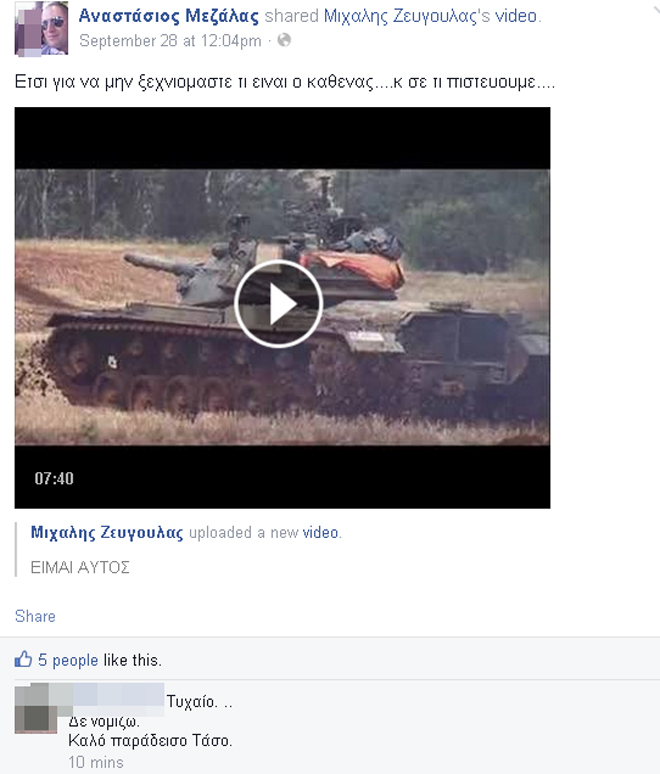Click the tank video thumbnail
The image size is (660, 774).
pos(282,308)
